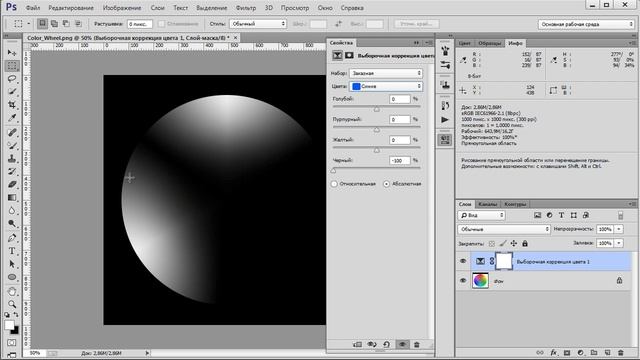
Task: Click the Растушевка feather input field
Action: [x=140, y=24]
